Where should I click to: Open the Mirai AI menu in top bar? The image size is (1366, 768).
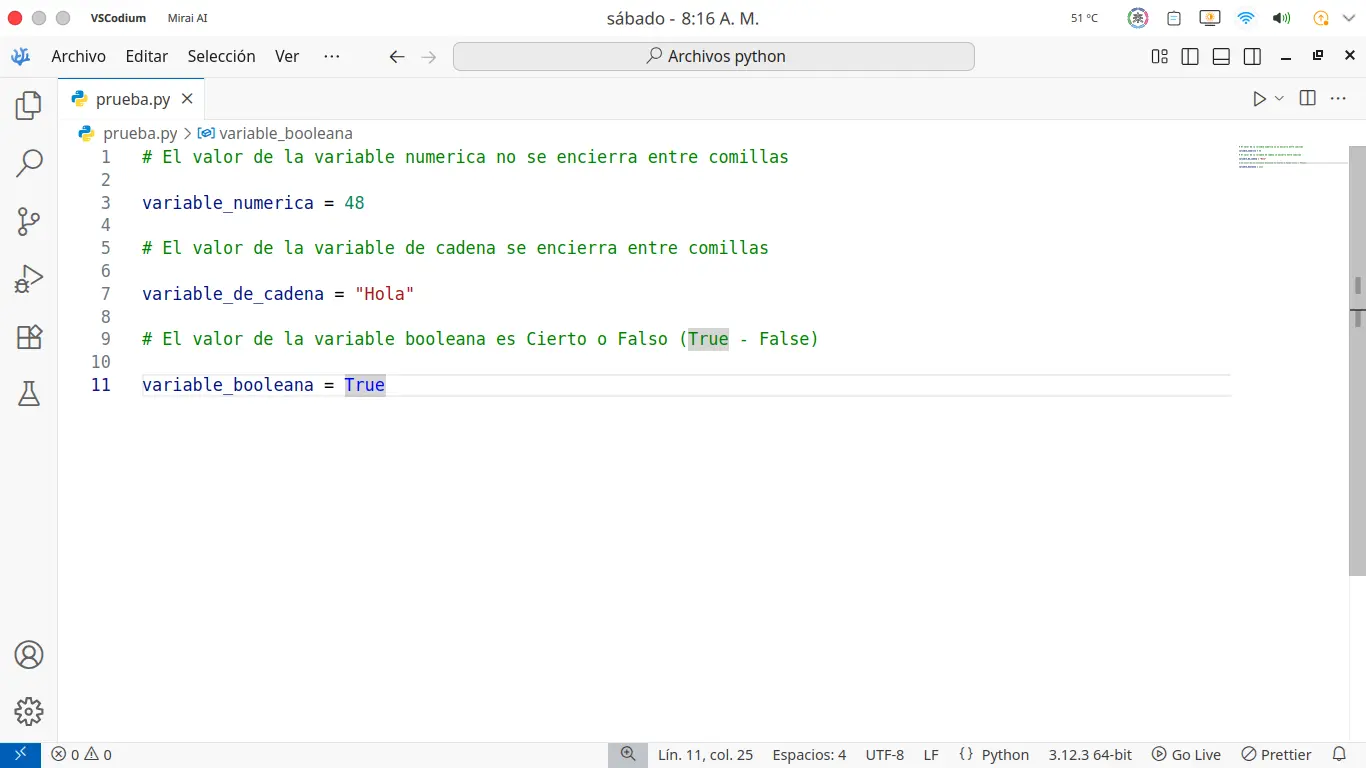point(187,18)
